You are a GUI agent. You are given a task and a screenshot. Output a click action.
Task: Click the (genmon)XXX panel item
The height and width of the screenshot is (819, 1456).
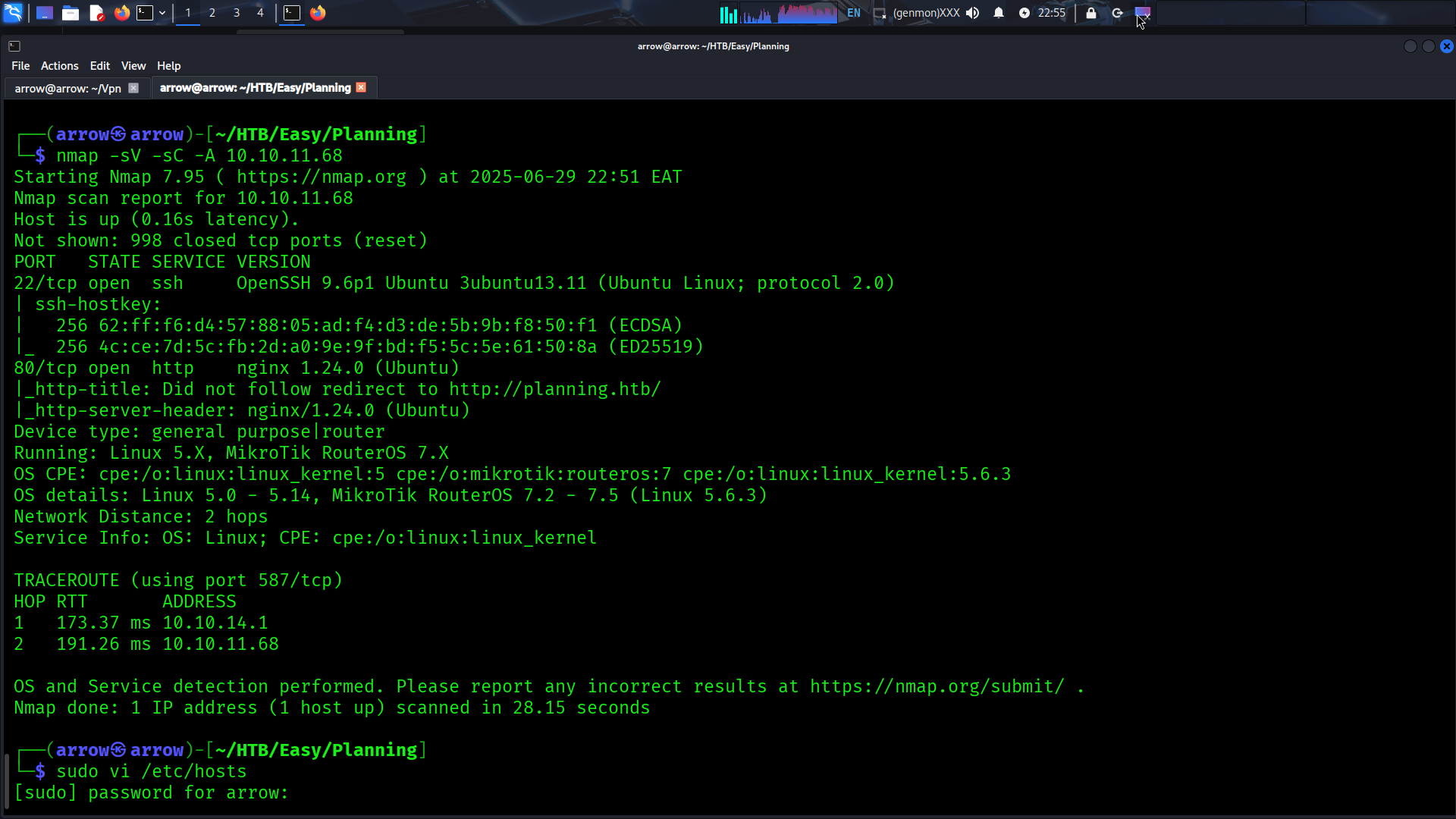pos(926,13)
